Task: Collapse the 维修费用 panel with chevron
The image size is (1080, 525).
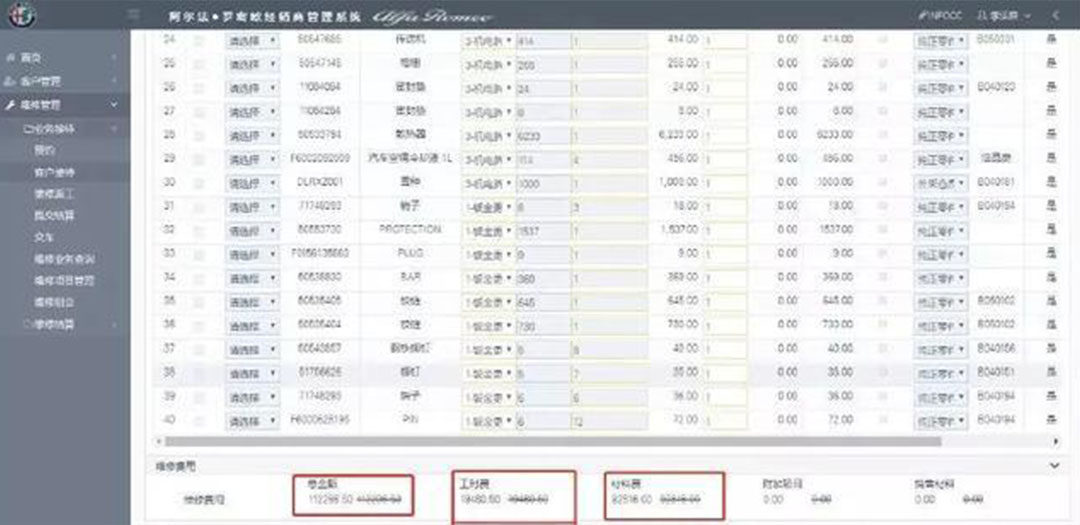Action: [1052, 465]
